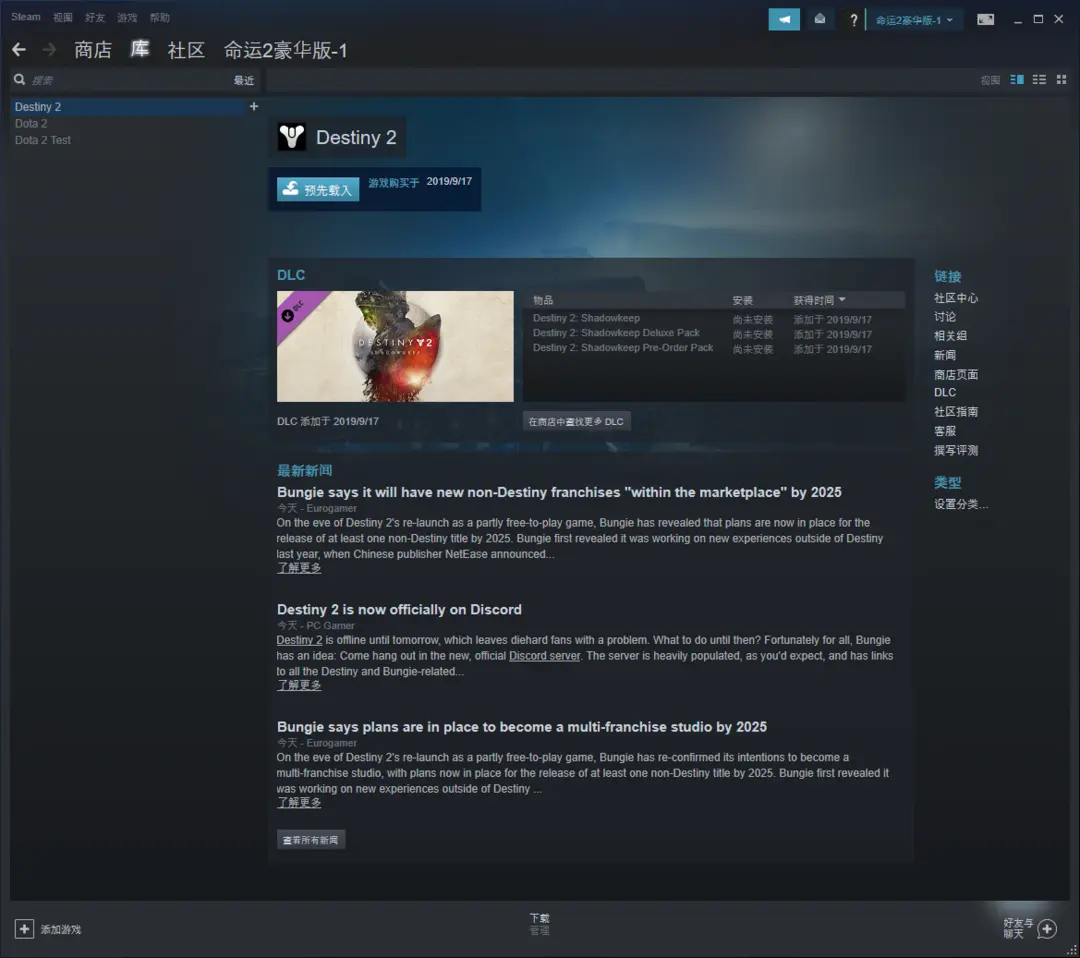1080x958 pixels.
Task: Open the 社区指南 link
Action: pyautogui.click(x=955, y=411)
